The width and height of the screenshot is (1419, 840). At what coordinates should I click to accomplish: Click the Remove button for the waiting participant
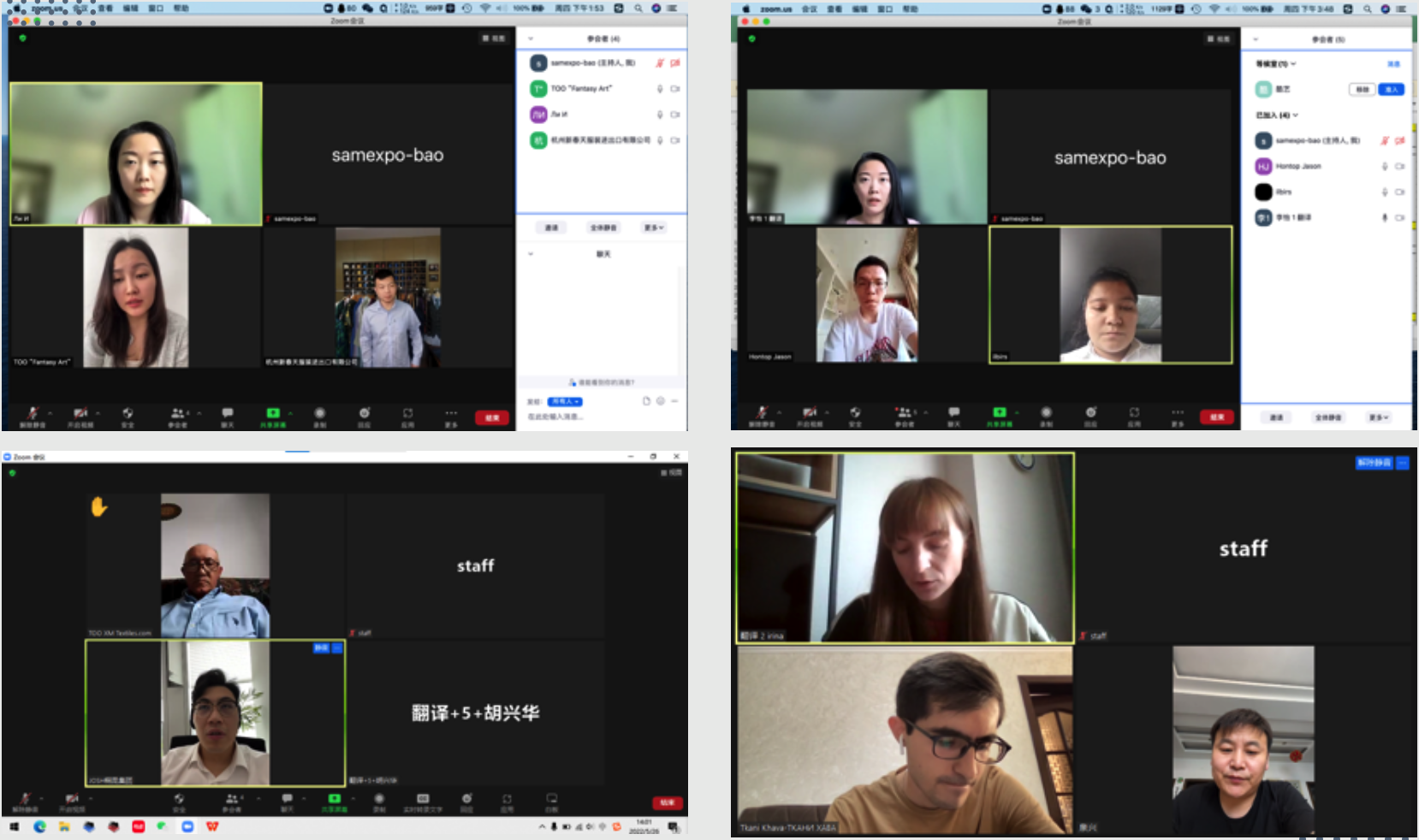[x=1363, y=90]
